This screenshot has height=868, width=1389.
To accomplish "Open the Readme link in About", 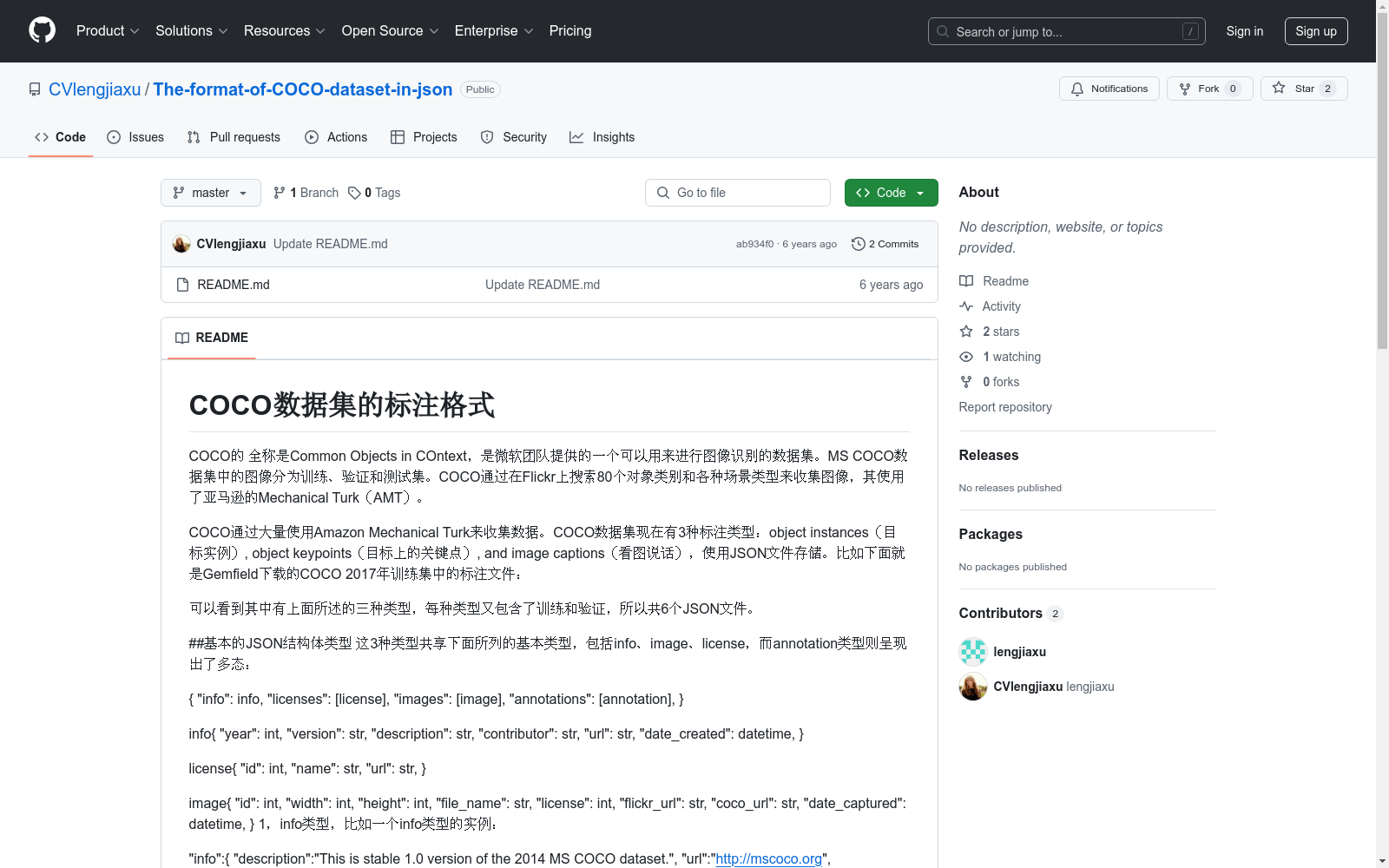I will pyautogui.click(x=994, y=281).
